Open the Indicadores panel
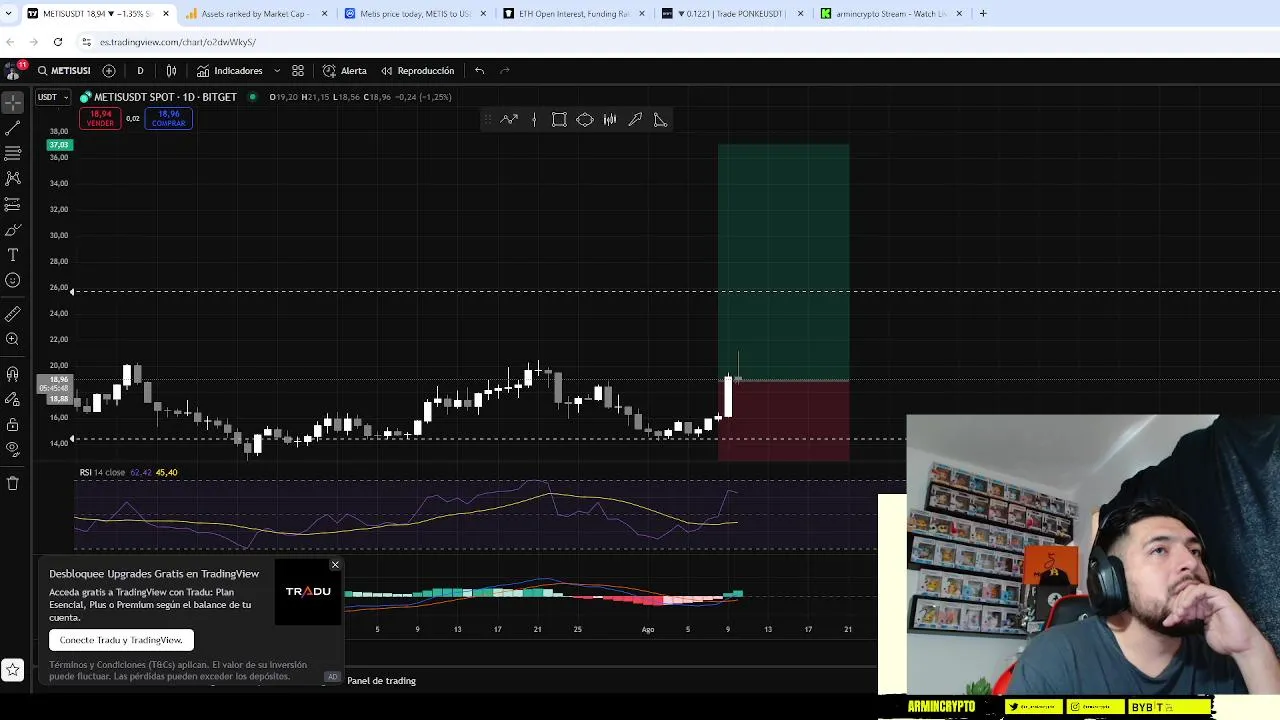 [x=229, y=71]
